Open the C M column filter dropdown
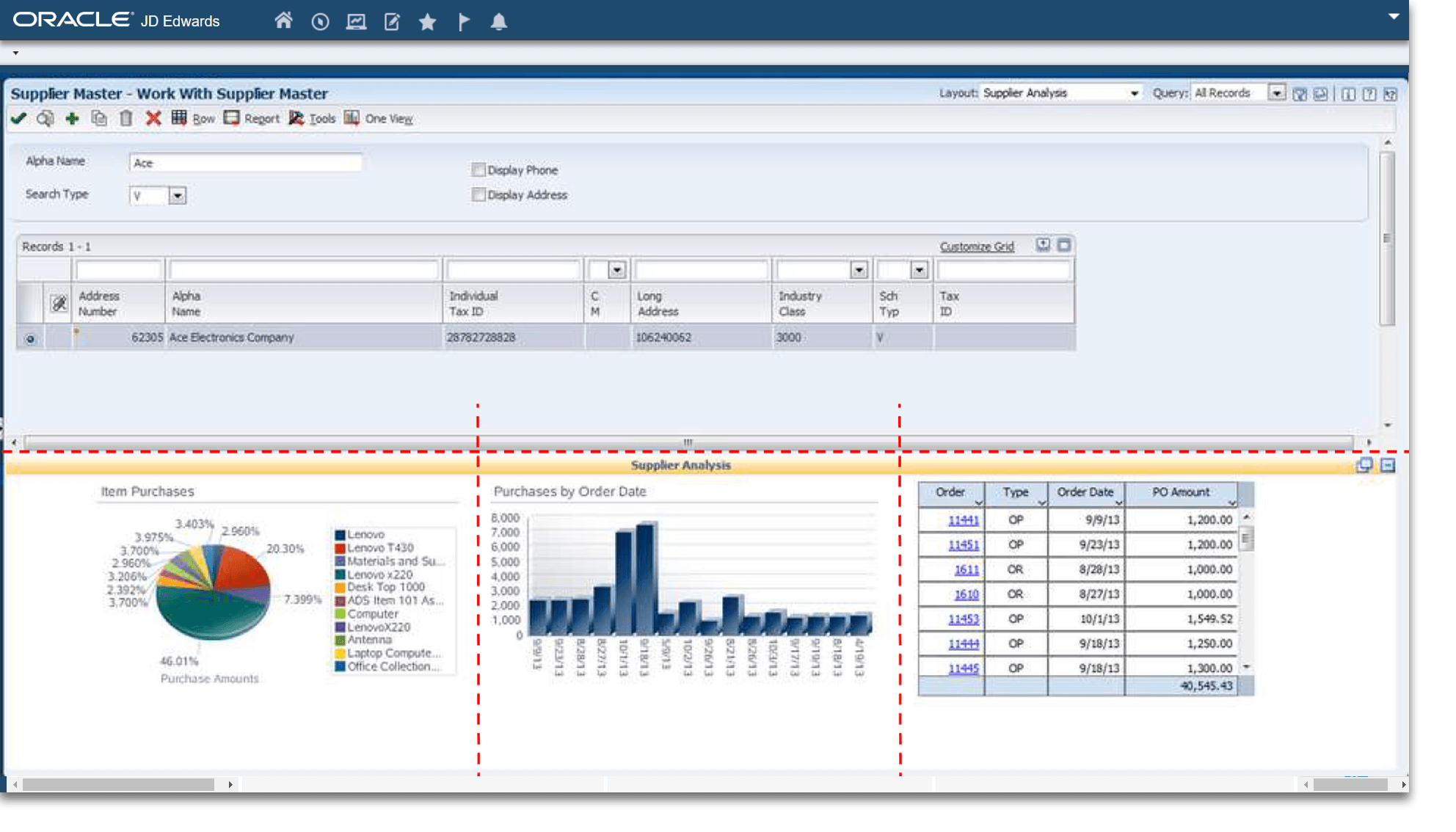The height and width of the screenshot is (832, 1456). (x=617, y=271)
